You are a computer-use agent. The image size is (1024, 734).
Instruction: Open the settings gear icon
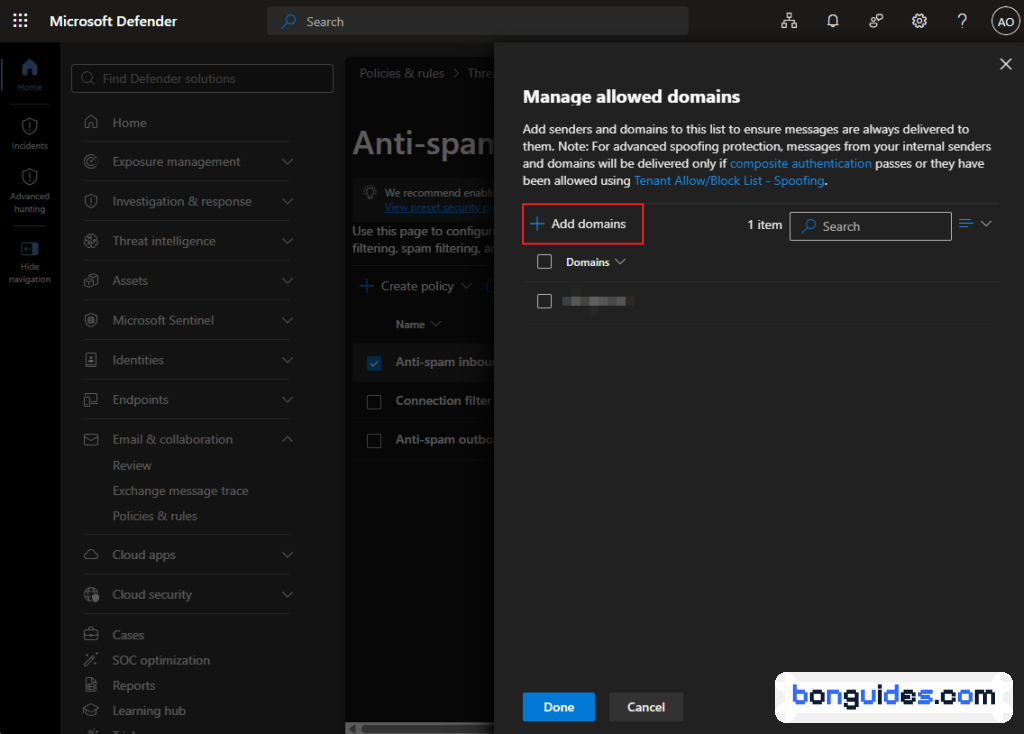(x=919, y=22)
